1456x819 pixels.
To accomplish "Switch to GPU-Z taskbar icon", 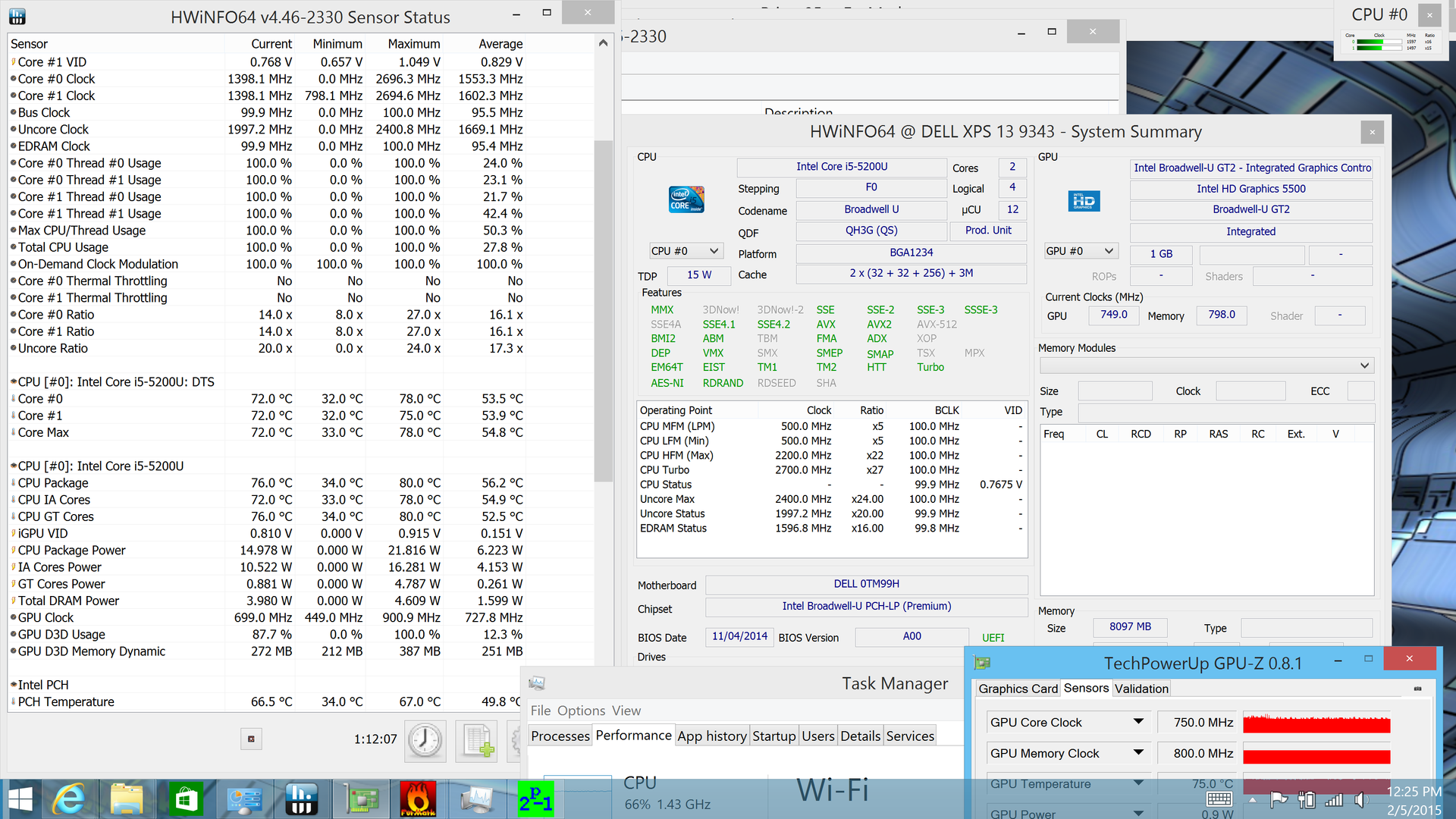I will coord(360,799).
